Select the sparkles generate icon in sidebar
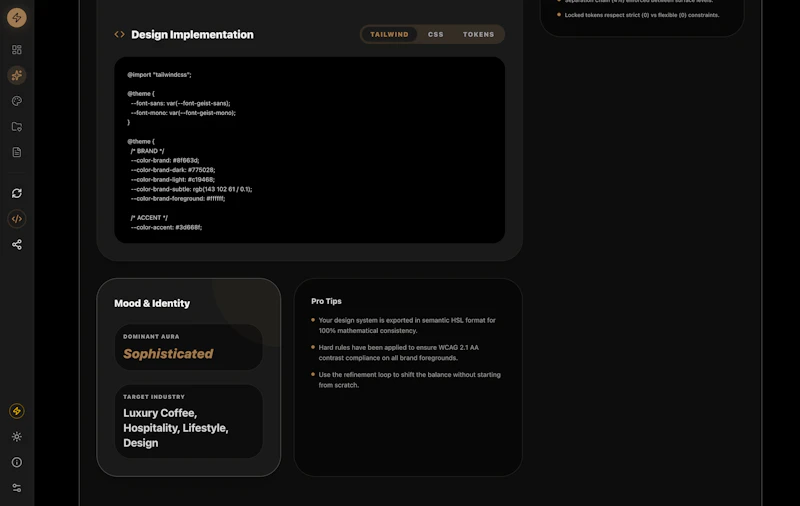Screen dimensions: 800x506 click(x=17, y=75)
